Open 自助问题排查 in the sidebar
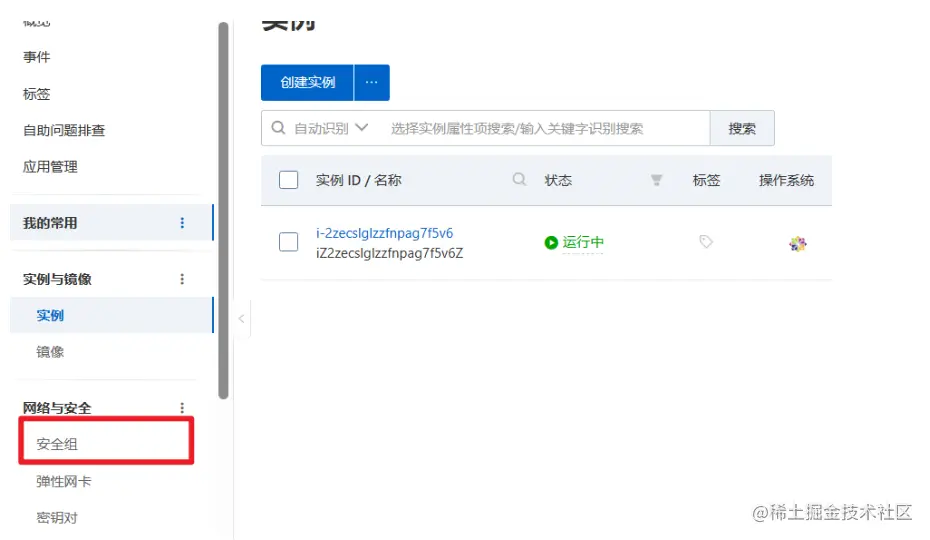Screen dimensions: 930x540 (64, 130)
